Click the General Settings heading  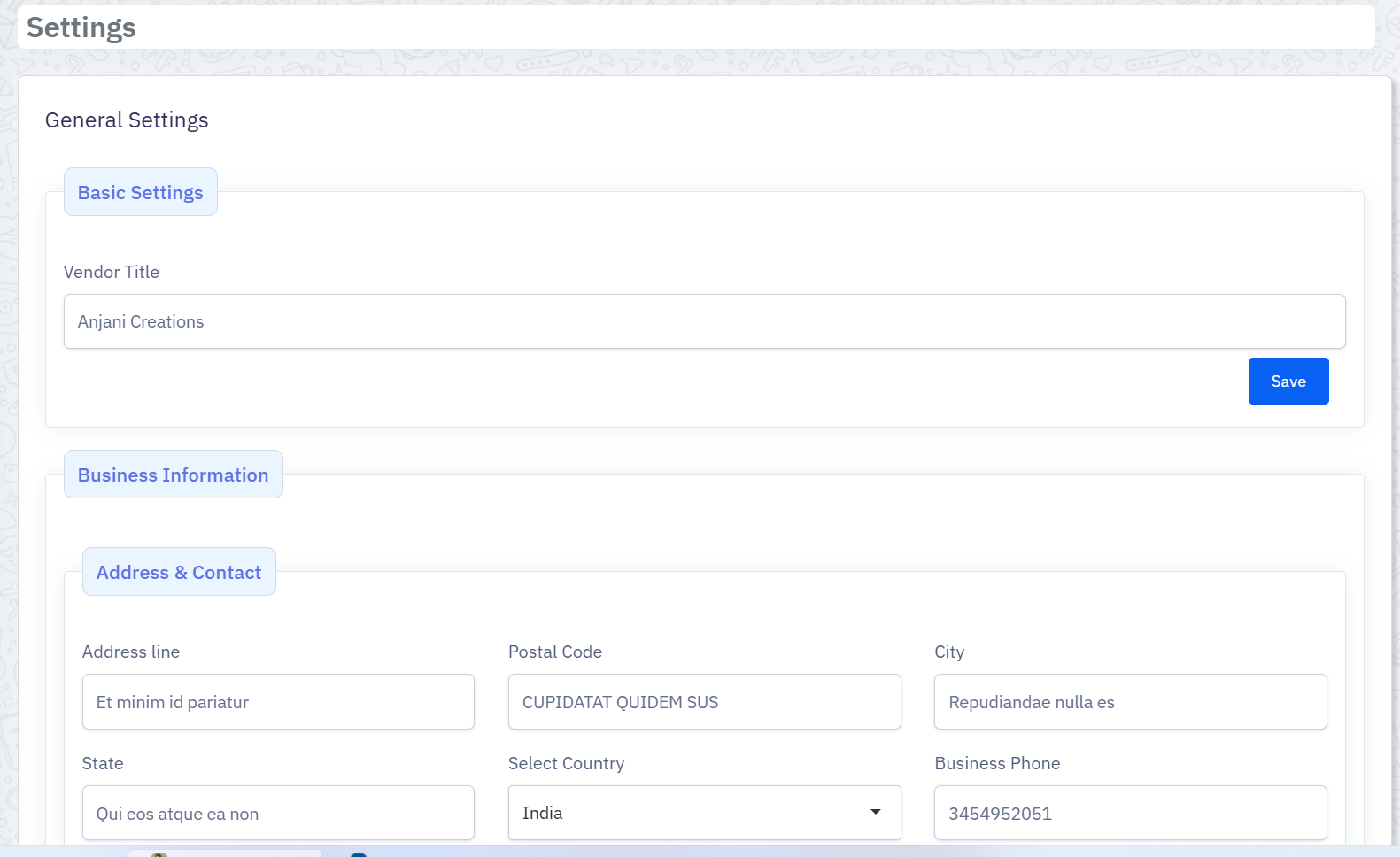click(x=127, y=120)
